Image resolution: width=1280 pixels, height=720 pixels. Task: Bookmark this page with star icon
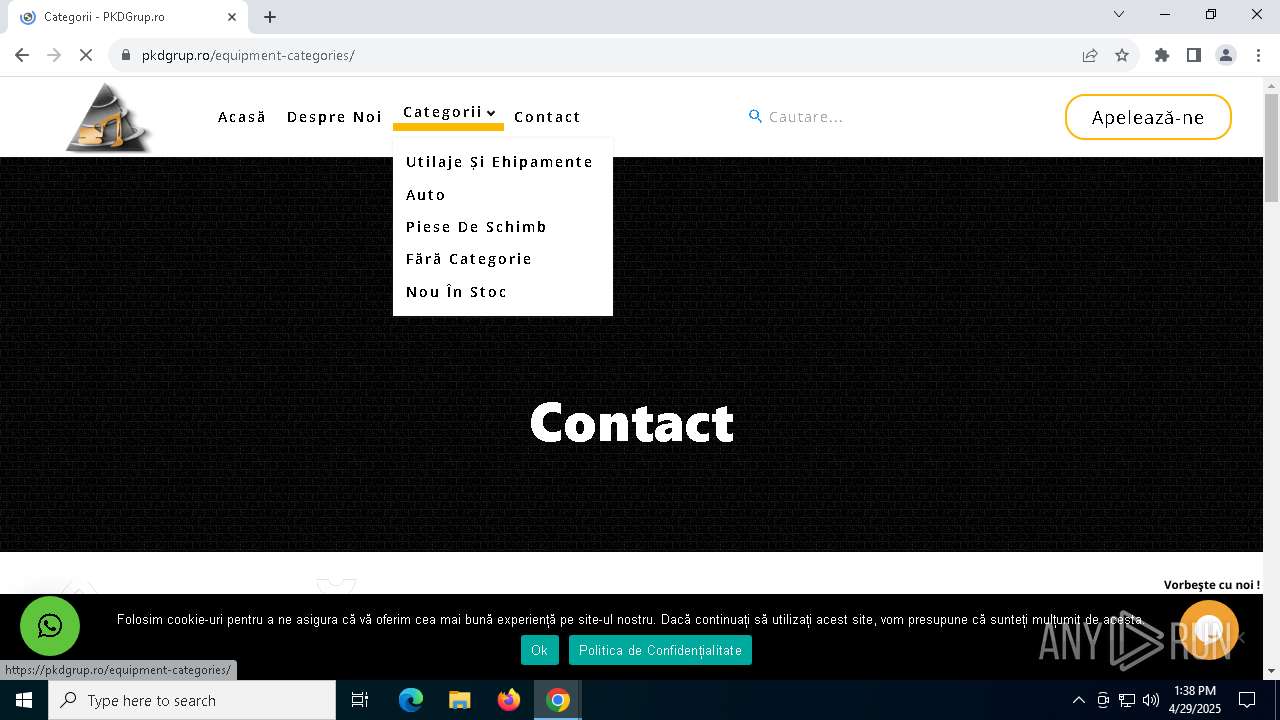[x=1122, y=55]
